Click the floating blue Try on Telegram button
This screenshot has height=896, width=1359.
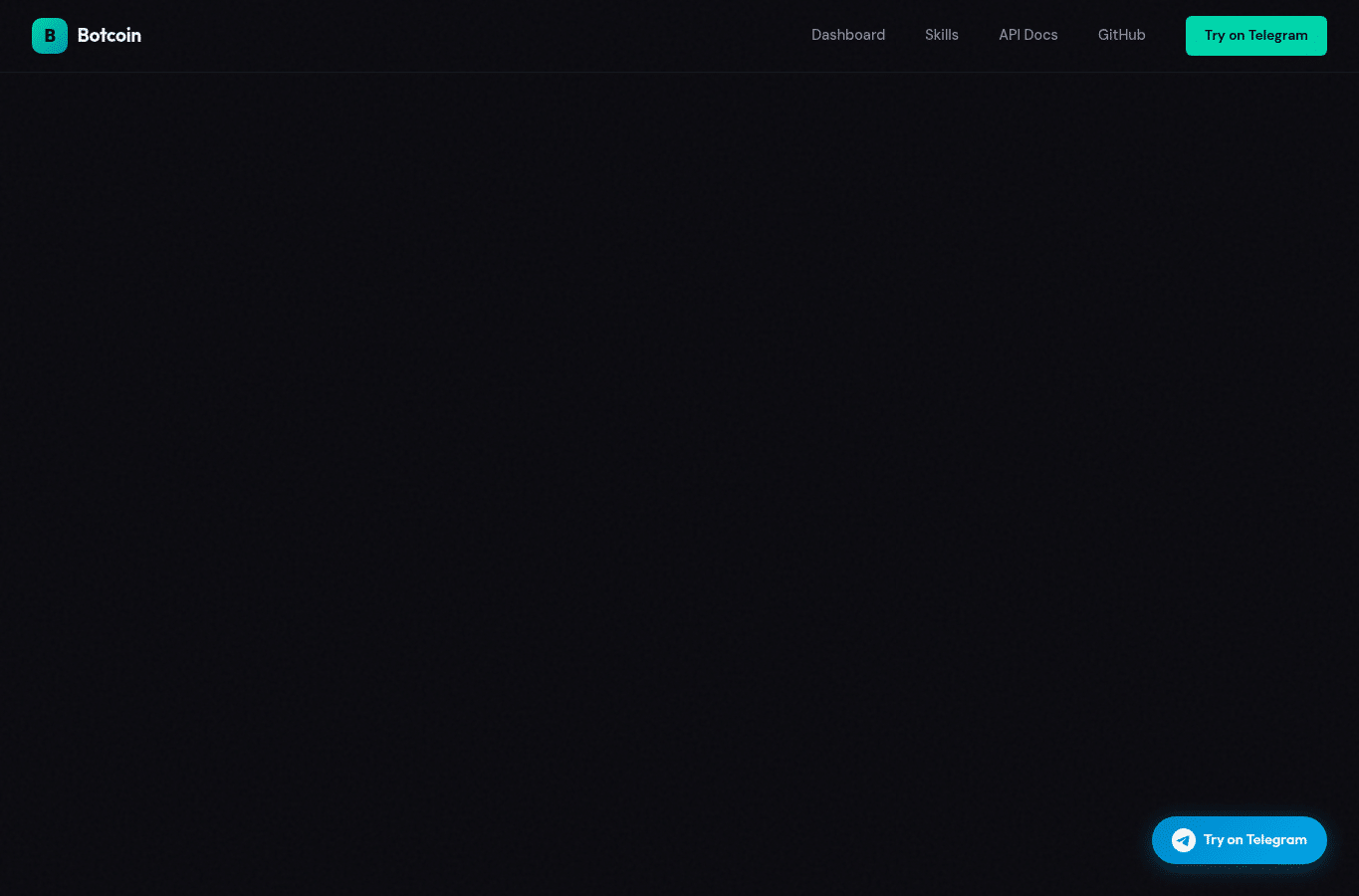tap(1240, 840)
